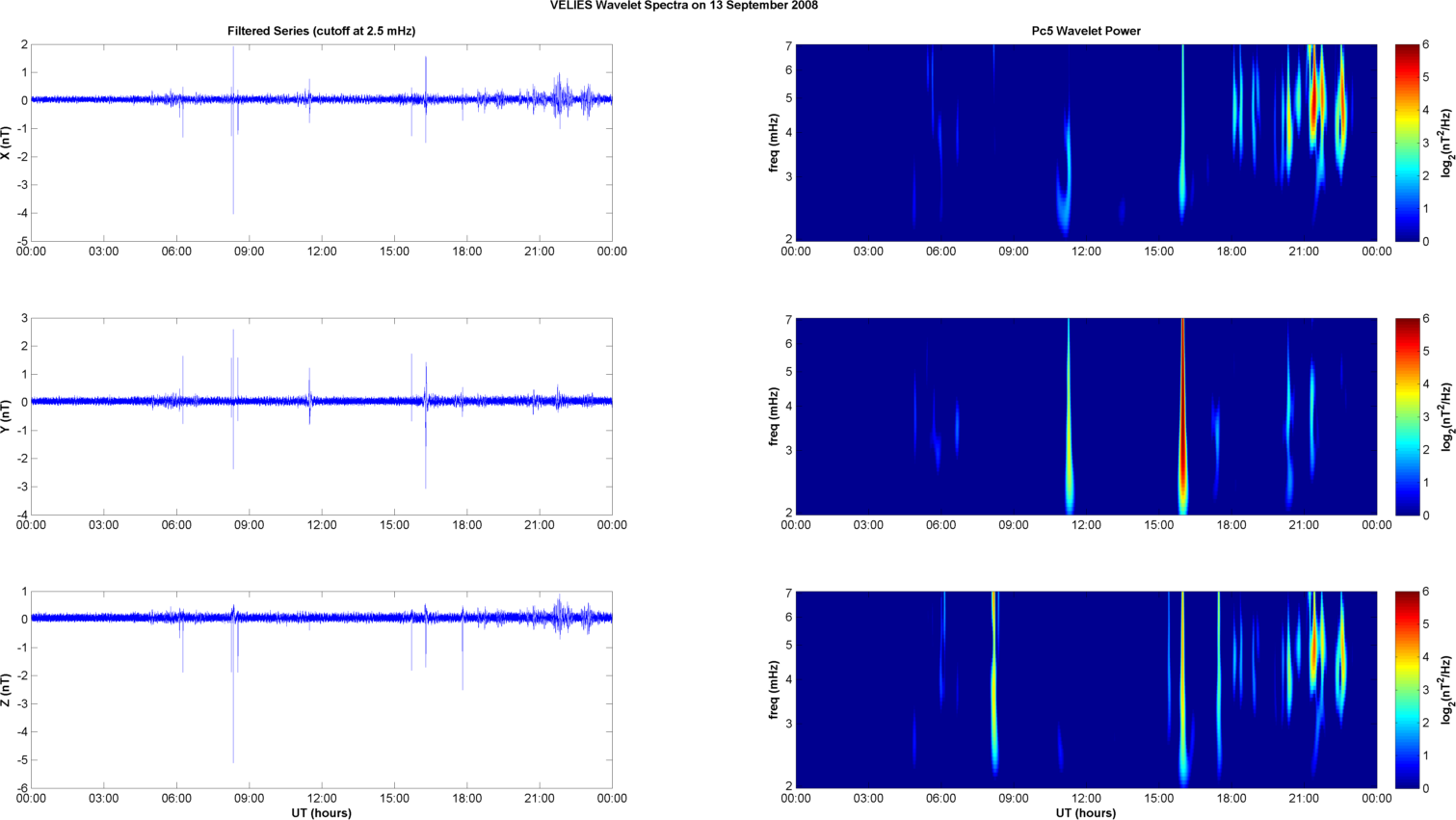Click the log2(nT²/Hz) label beside the top colorbar

[1445, 143]
